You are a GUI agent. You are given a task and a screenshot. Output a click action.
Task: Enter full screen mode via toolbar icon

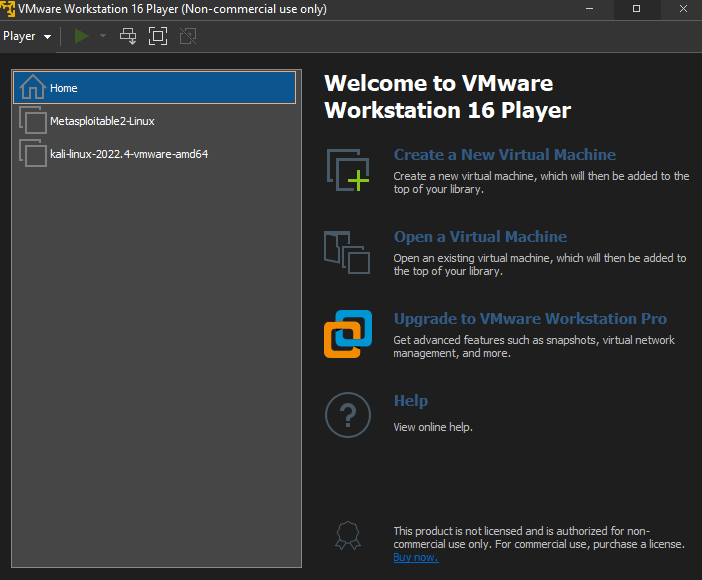click(157, 36)
